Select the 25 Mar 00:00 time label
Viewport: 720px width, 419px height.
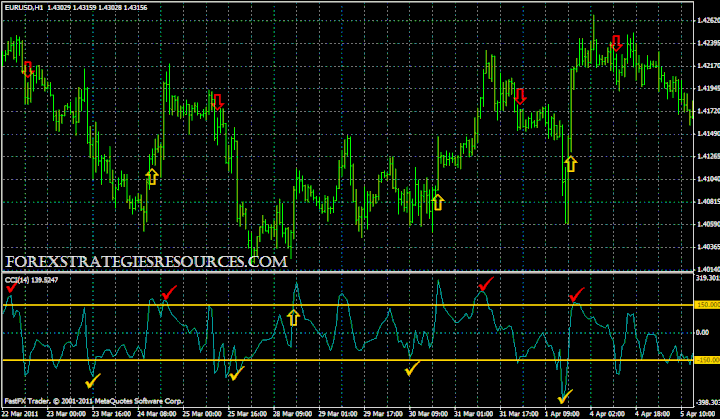(201, 413)
